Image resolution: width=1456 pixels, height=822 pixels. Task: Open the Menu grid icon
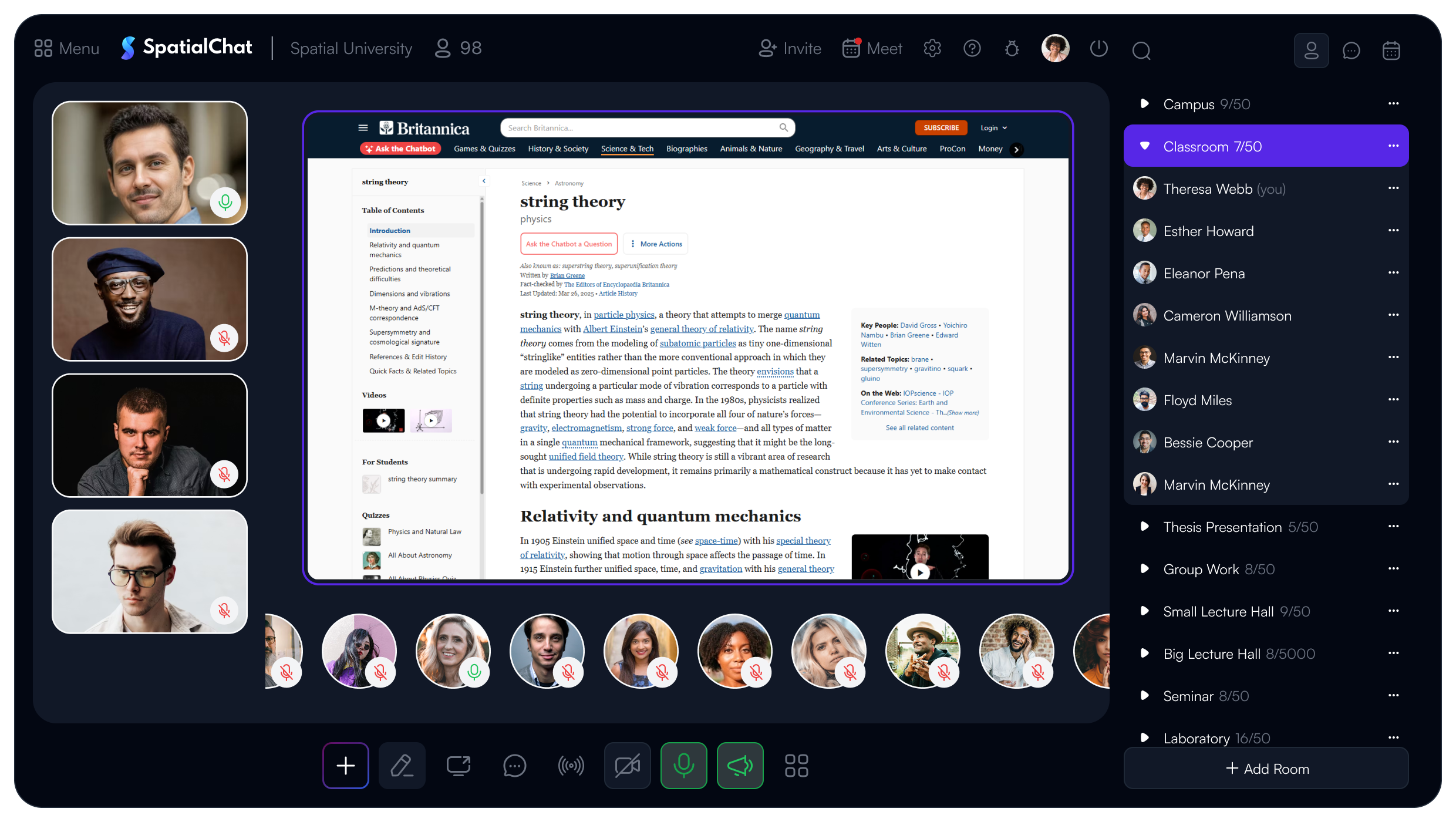point(43,48)
